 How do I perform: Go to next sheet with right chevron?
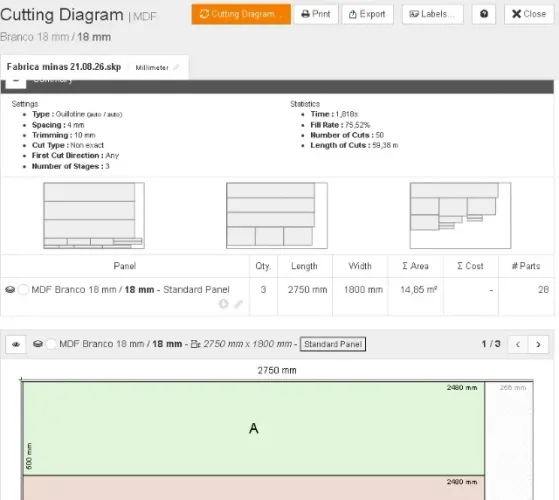[538, 344]
